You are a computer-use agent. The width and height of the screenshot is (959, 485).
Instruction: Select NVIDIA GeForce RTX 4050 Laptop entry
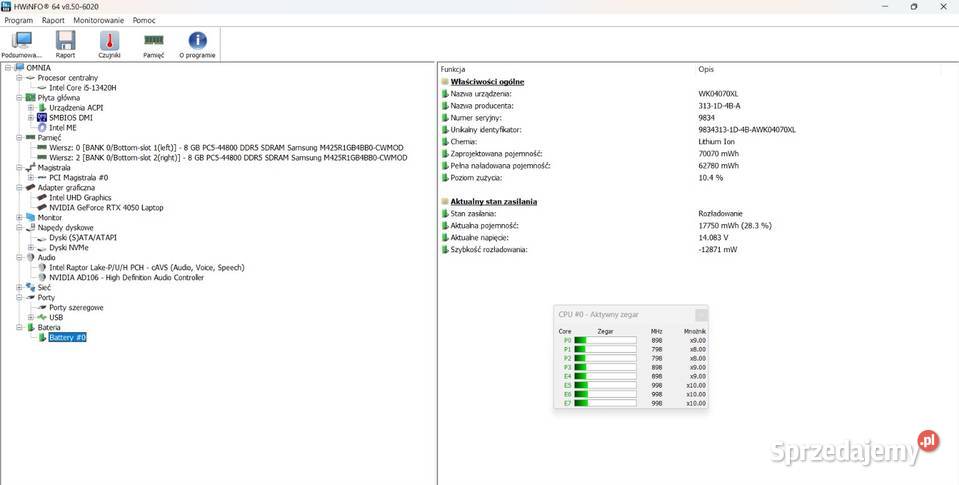click(x=106, y=207)
